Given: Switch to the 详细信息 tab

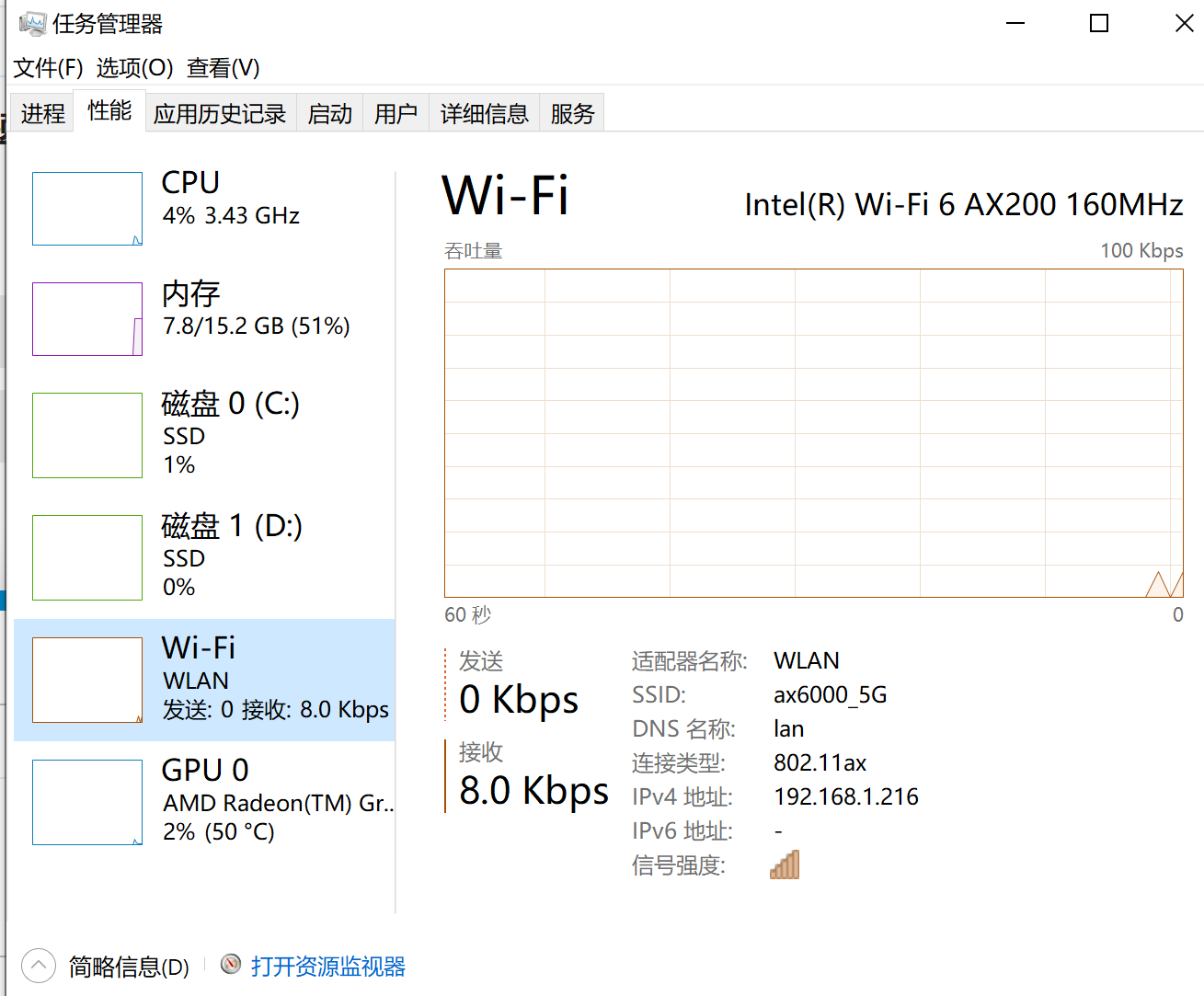Looking at the screenshot, I should pyautogui.click(x=485, y=113).
